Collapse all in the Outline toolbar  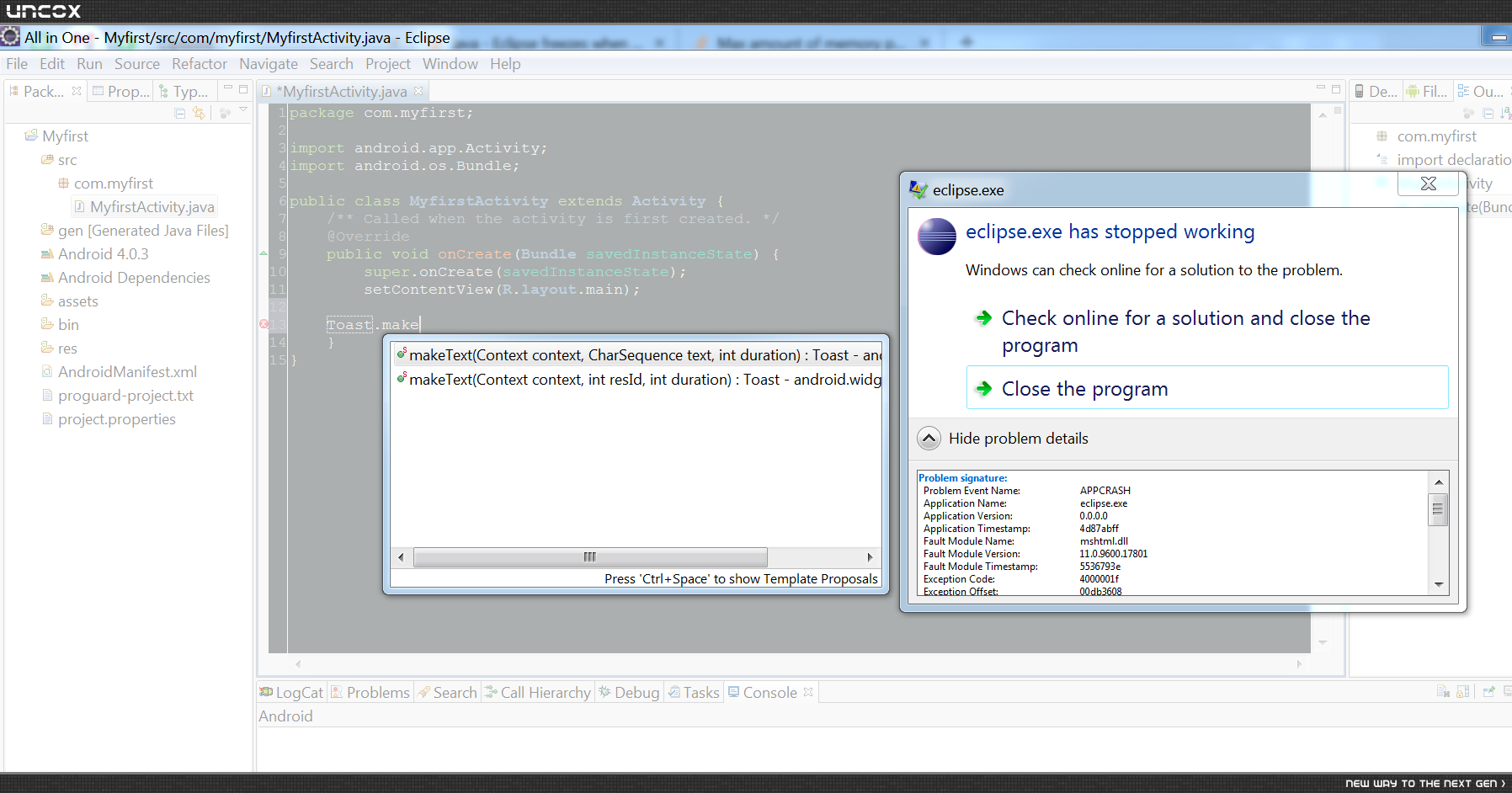1488,113
